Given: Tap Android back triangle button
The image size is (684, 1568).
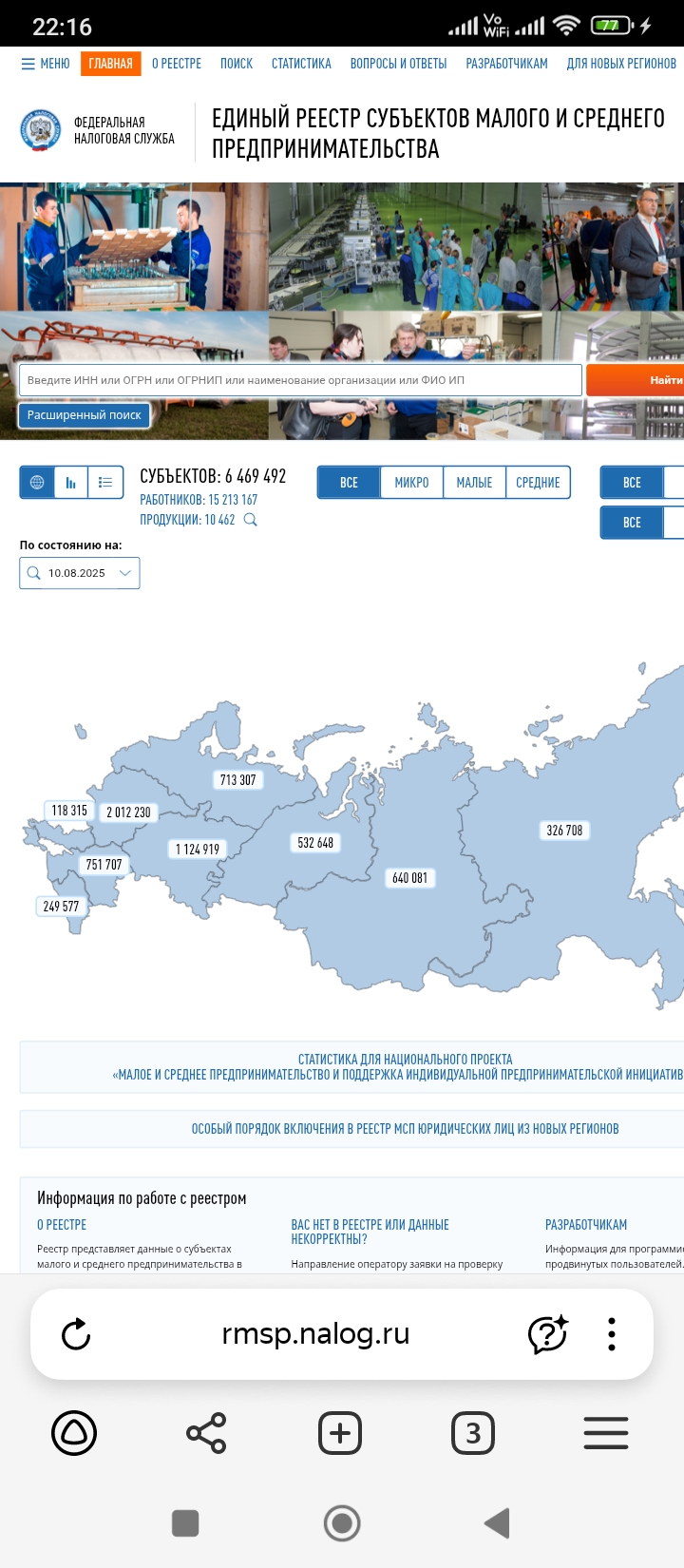Looking at the screenshot, I should pos(498,1523).
